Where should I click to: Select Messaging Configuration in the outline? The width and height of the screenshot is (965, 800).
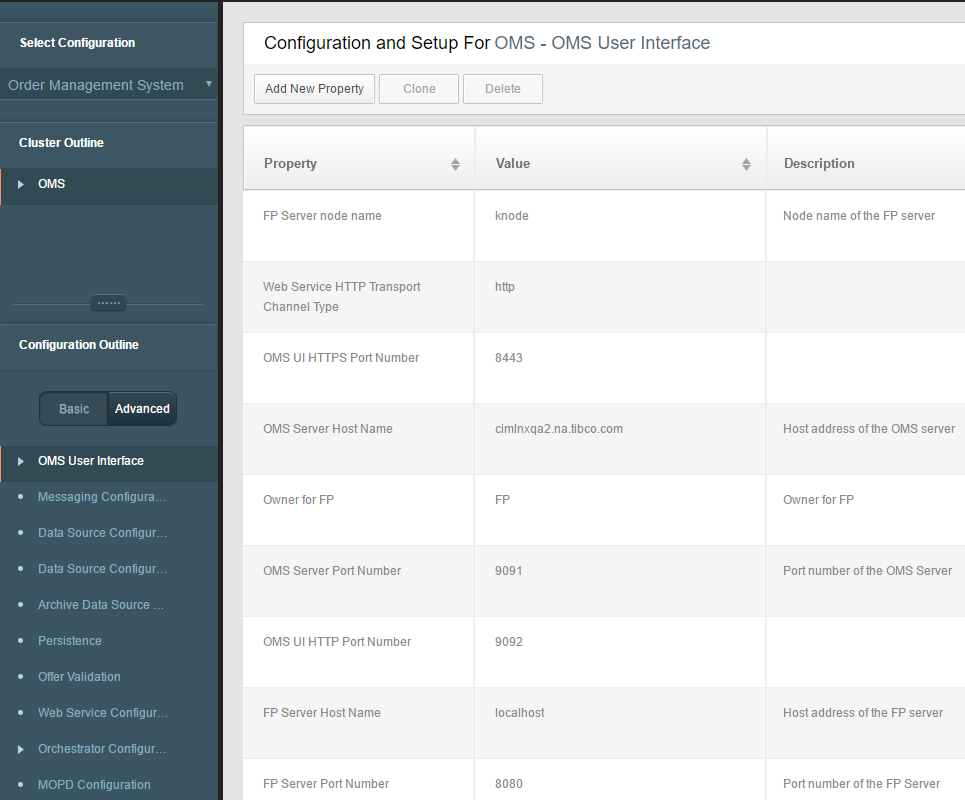click(x=101, y=497)
